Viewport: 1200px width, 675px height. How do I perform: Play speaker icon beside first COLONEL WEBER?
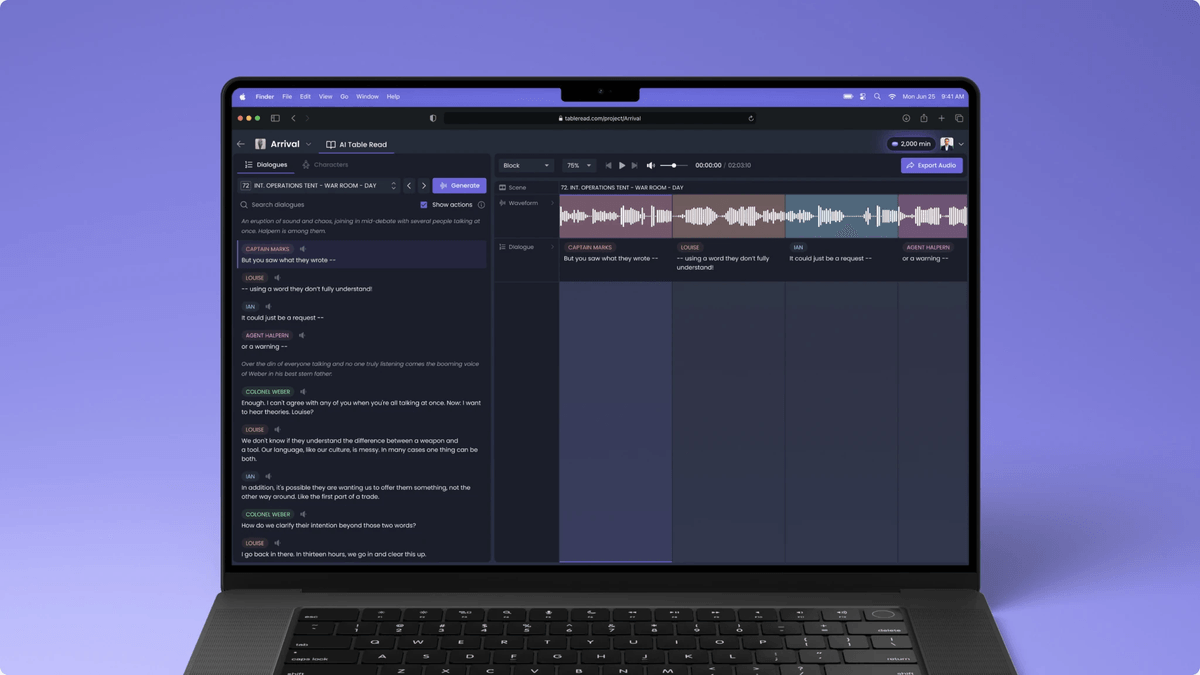tap(303, 392)
